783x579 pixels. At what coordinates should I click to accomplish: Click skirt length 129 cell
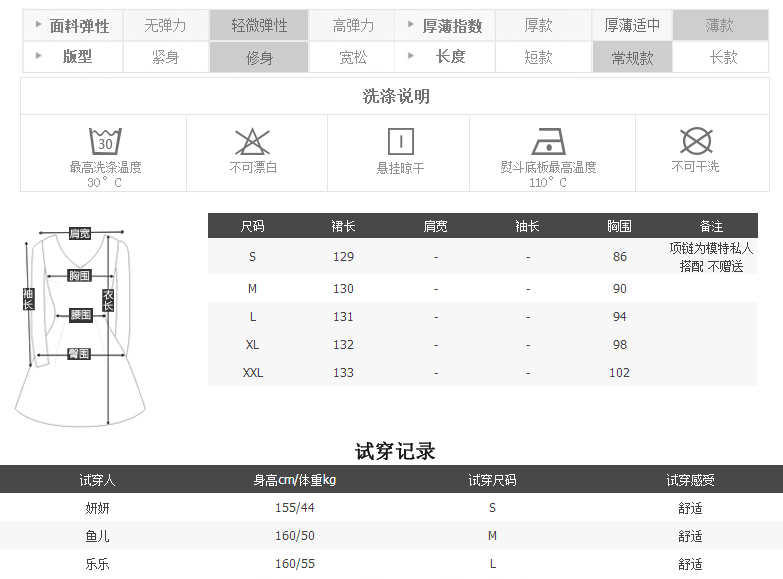344,257
